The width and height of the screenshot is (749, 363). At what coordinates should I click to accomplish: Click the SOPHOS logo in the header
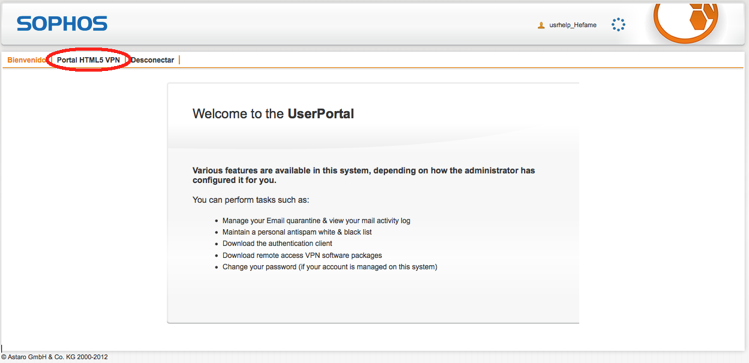[62, 23]
